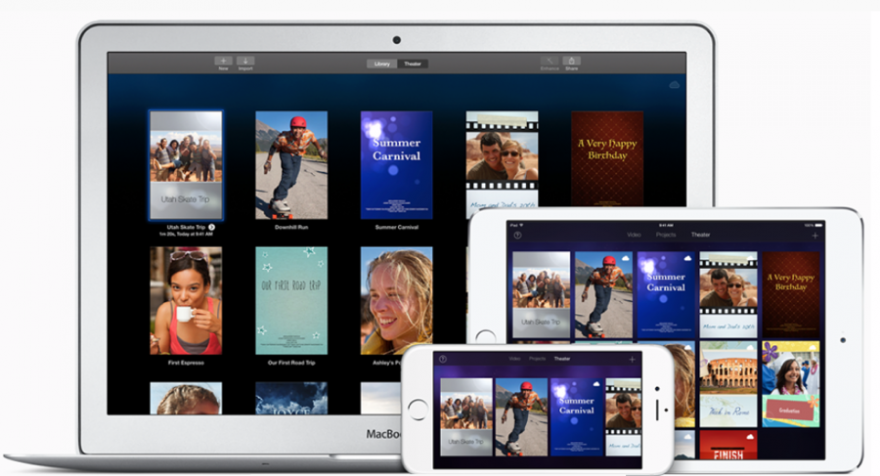
Task: Tap the help question-mark icon on the iPhone
Action: pos(443,359)
